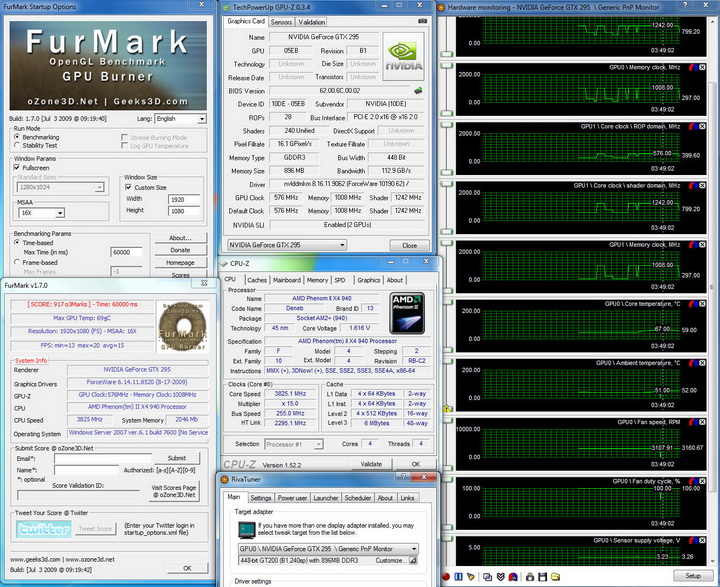
Task: Click the Homepage button in FurMark
Action: 180,263
